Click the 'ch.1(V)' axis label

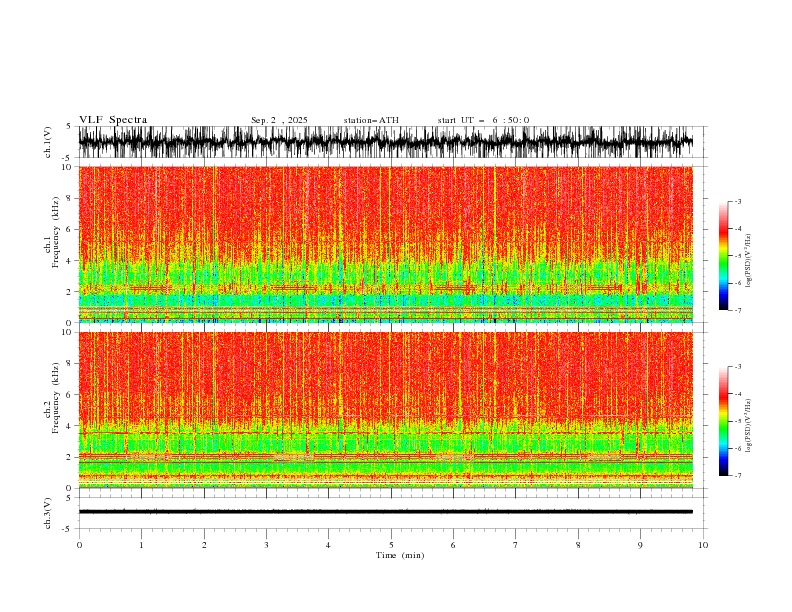pyautogui.click(x=48, y=143)
